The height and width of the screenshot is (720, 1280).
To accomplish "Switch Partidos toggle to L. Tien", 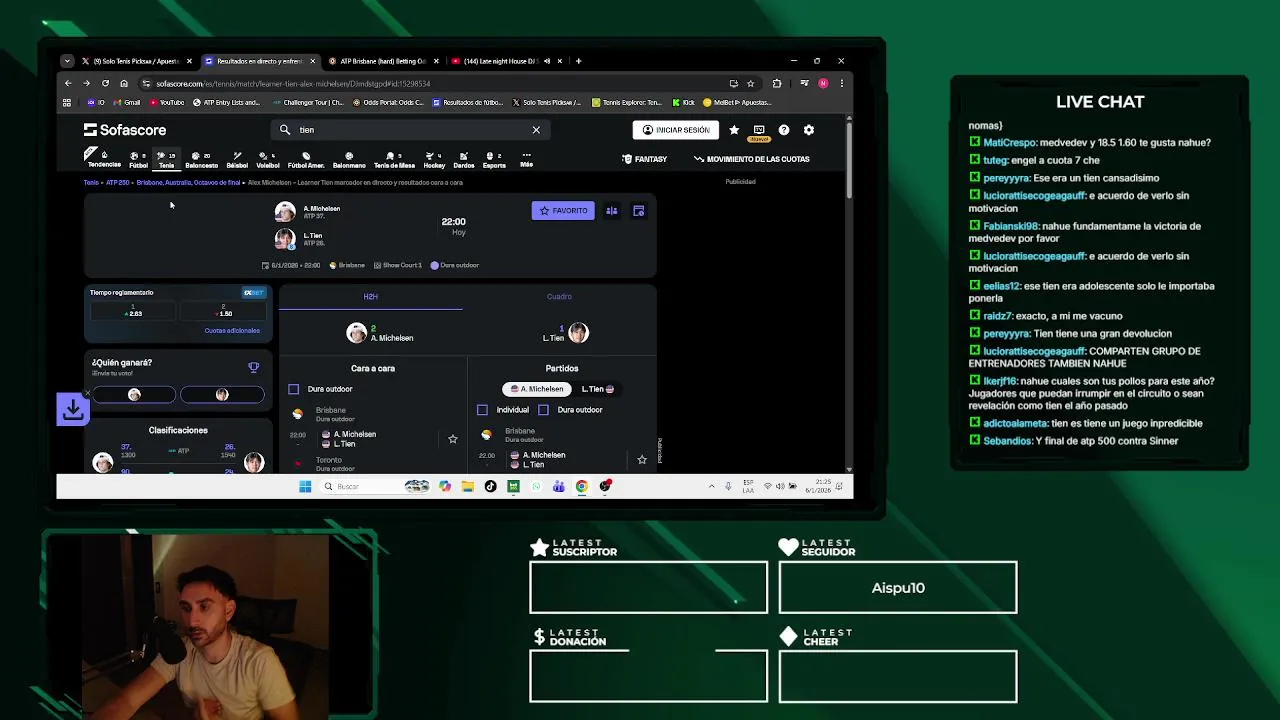I will [x=597, y=389].
